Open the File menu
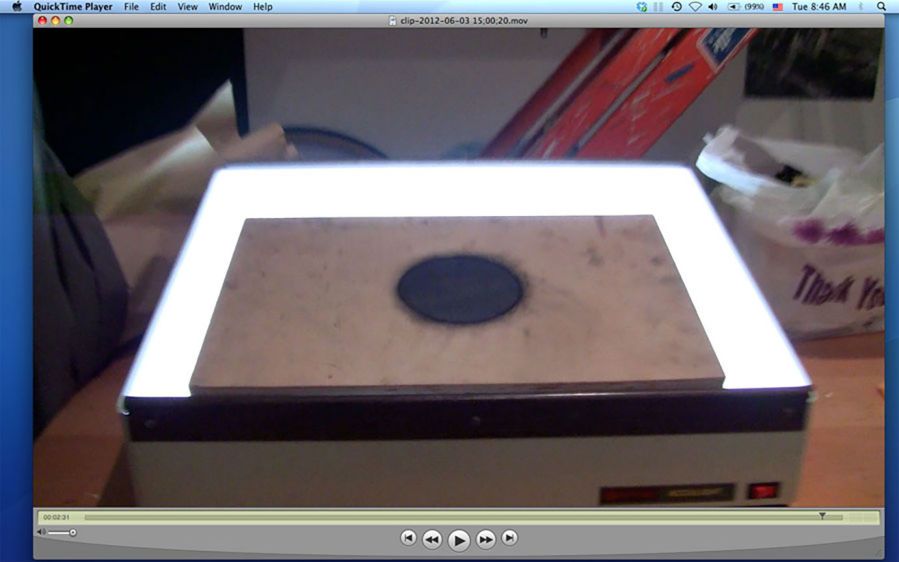The image size is (899, 562). click(131, 7)
